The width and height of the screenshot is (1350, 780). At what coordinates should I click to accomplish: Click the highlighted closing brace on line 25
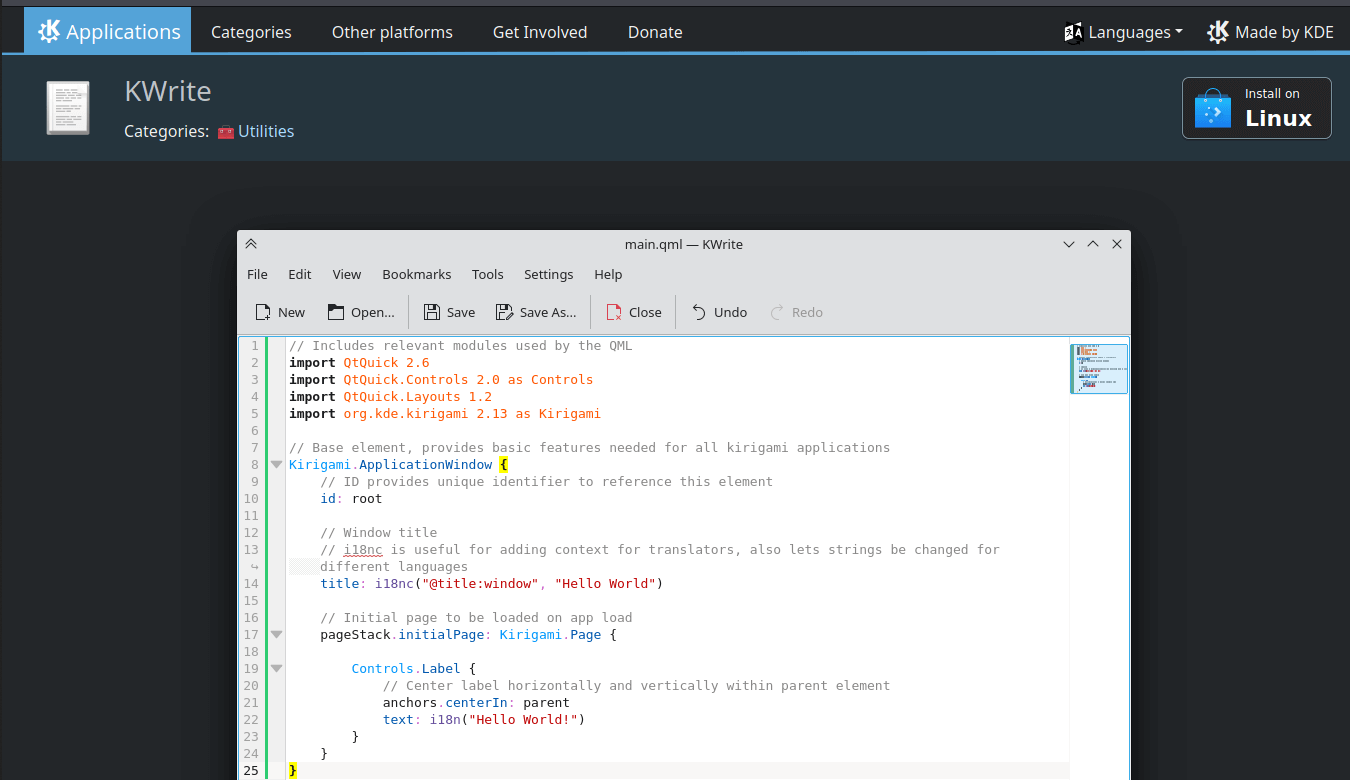293,771
